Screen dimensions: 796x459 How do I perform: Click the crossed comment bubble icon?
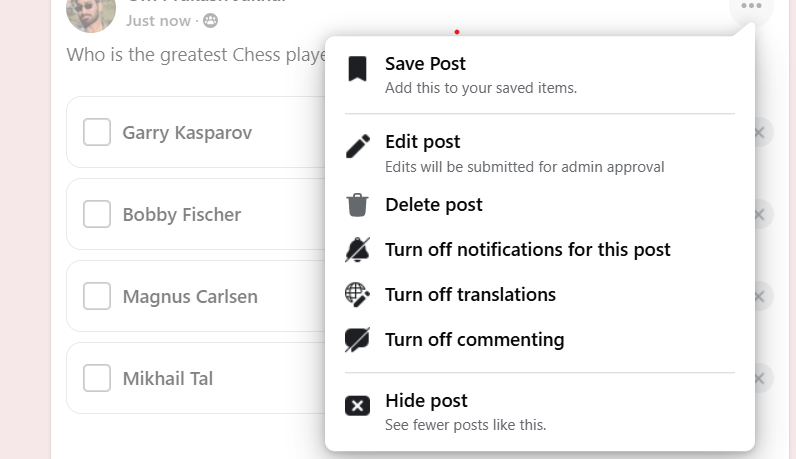point(357,340)
